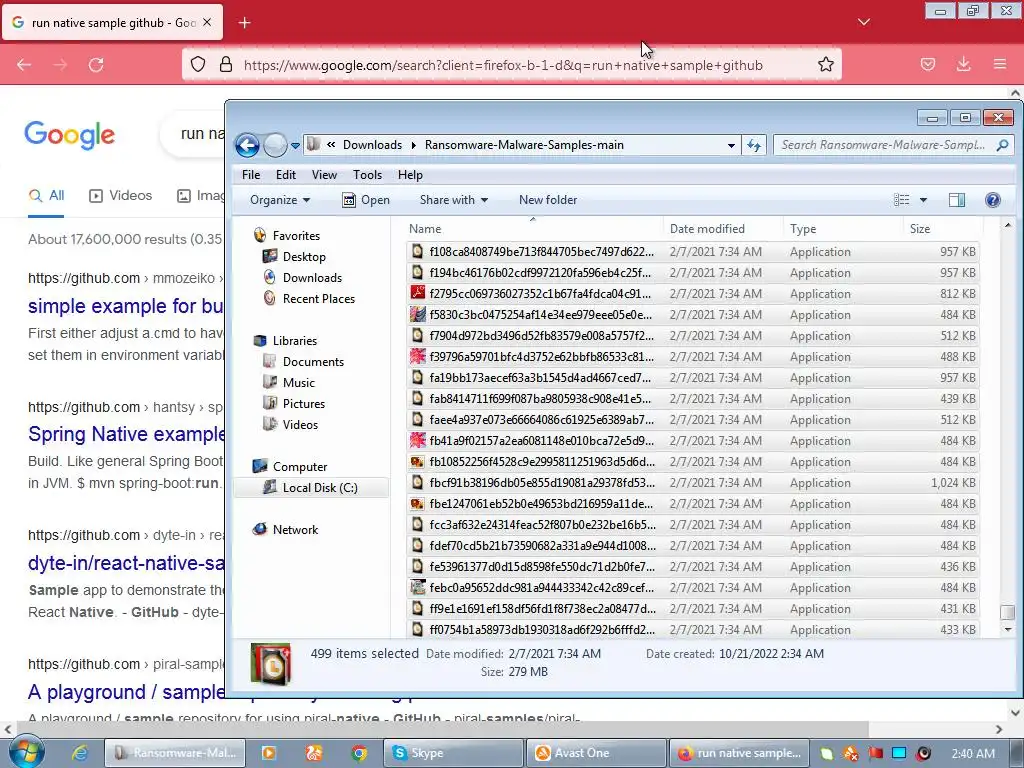Bookmark page with the star icon
This screenshot has height=768, width=1024.
pos(825,64)
